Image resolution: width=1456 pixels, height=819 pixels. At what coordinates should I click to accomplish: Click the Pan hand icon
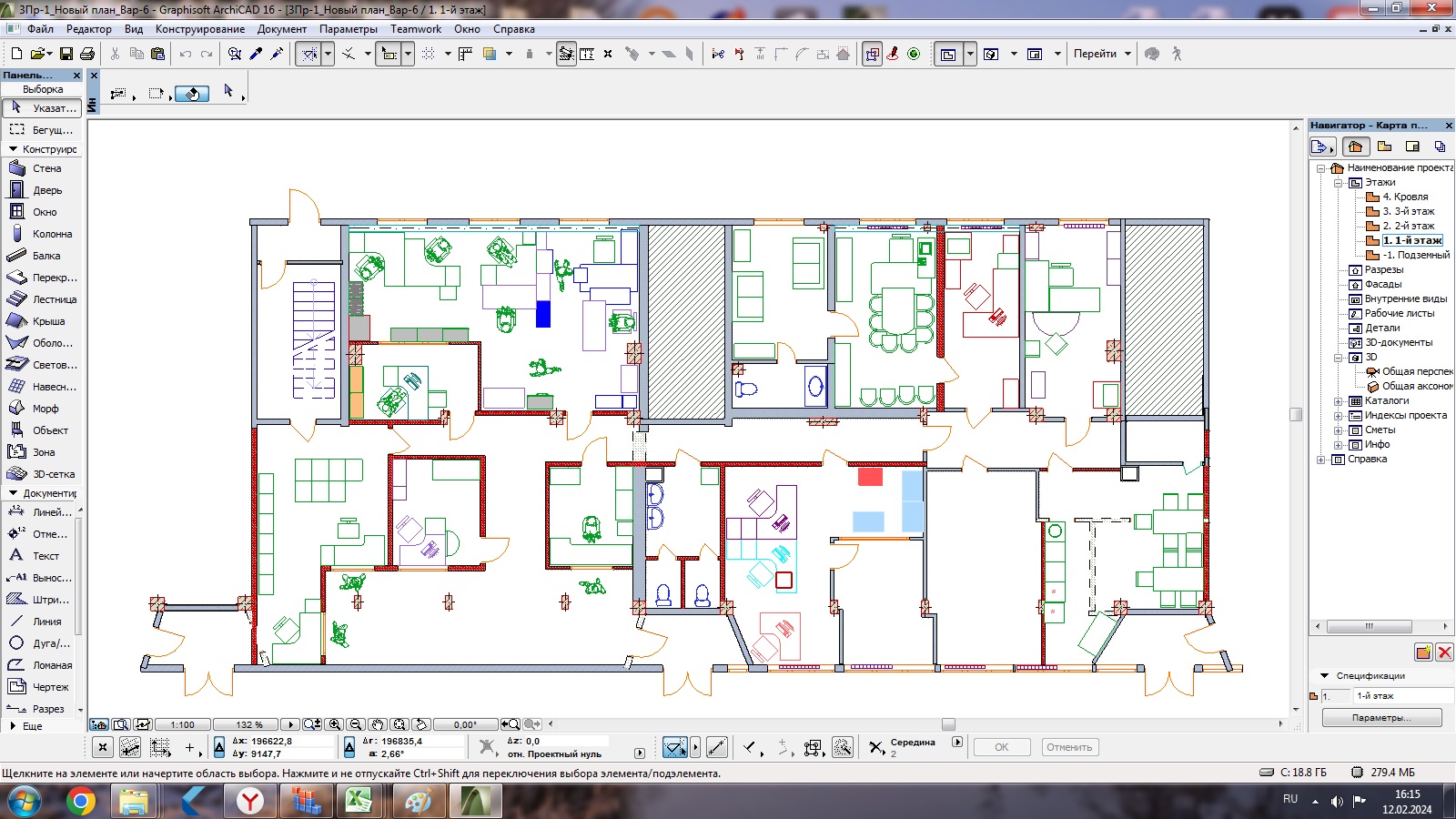click(x=378, y=724)
